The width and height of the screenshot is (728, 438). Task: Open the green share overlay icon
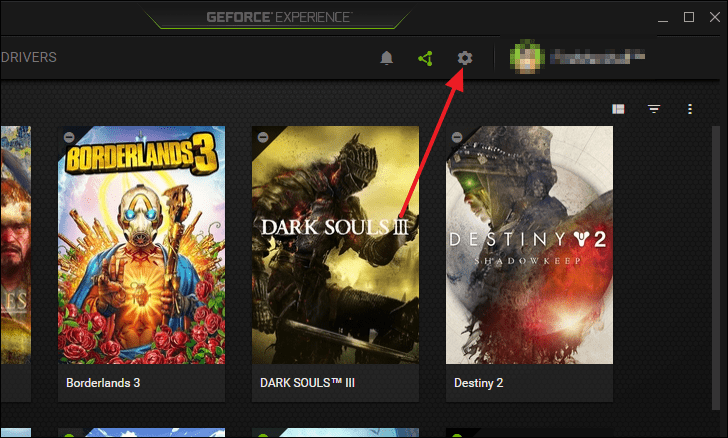click(425, 59)
